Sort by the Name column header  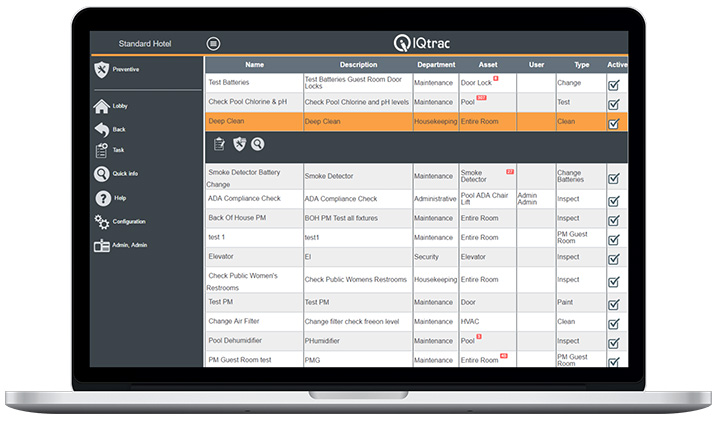(x=254, y=64)
